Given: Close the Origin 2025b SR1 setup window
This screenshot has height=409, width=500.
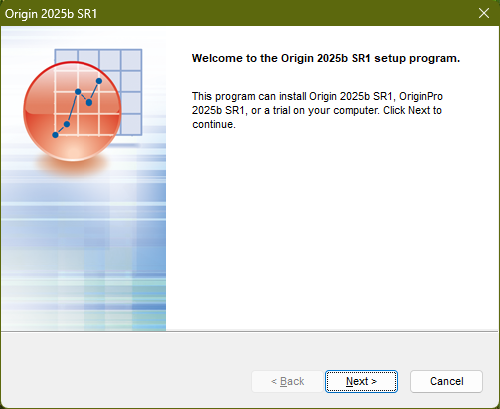Looking at the screenshot, I should coord(484,13).
